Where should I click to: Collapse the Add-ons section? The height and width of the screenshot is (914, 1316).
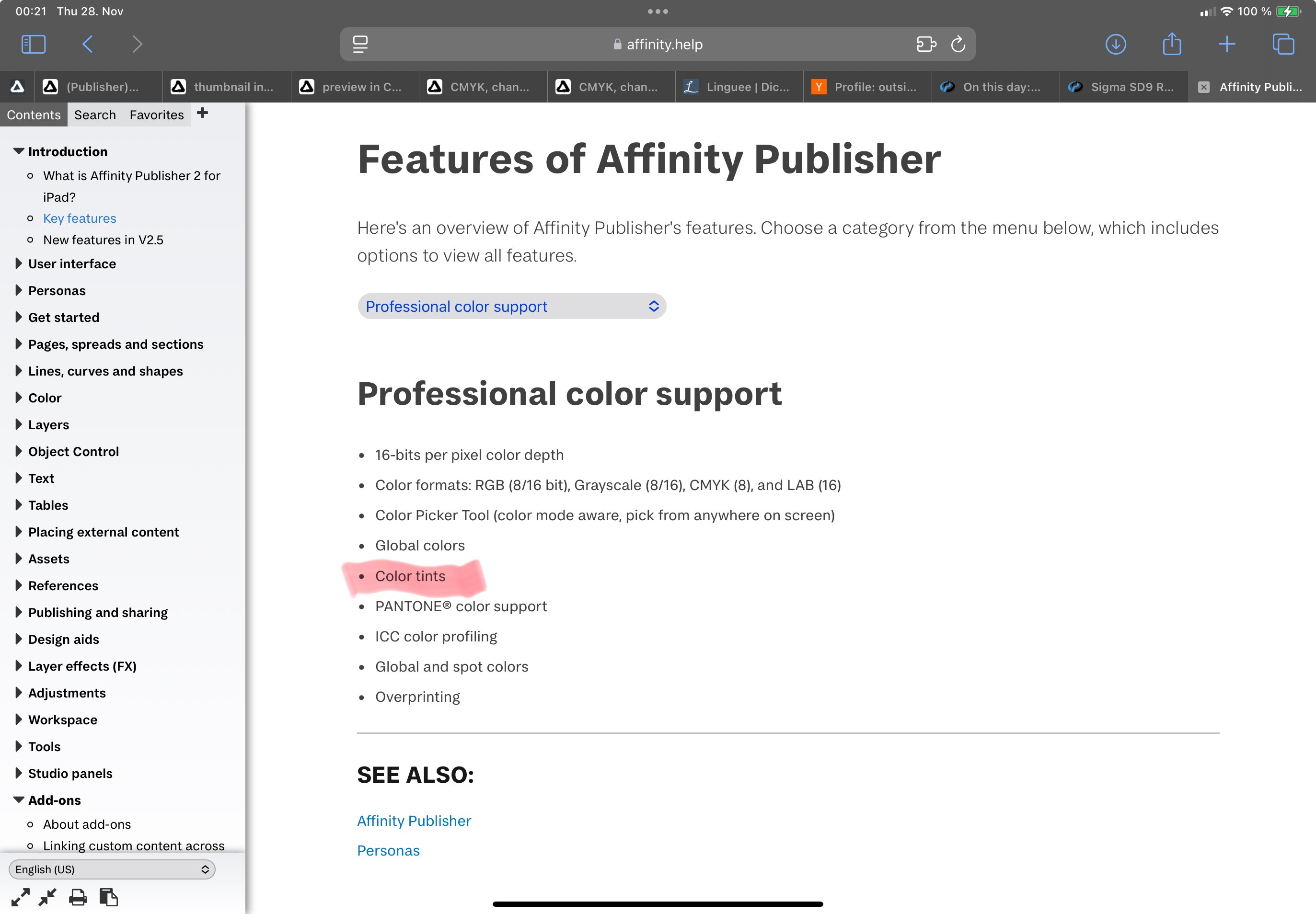[18, 800]
